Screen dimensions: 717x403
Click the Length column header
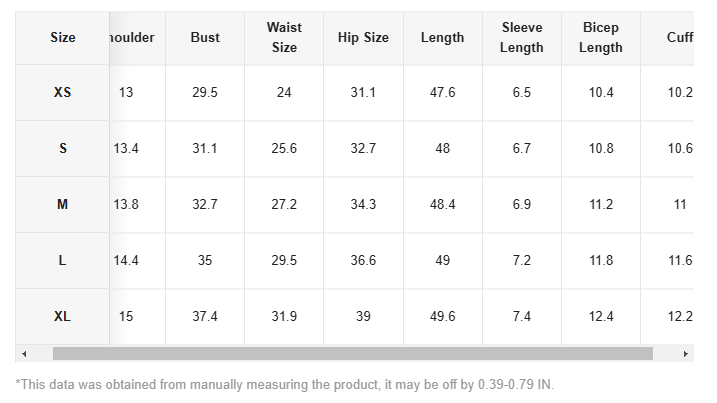[x=442, y=38]
